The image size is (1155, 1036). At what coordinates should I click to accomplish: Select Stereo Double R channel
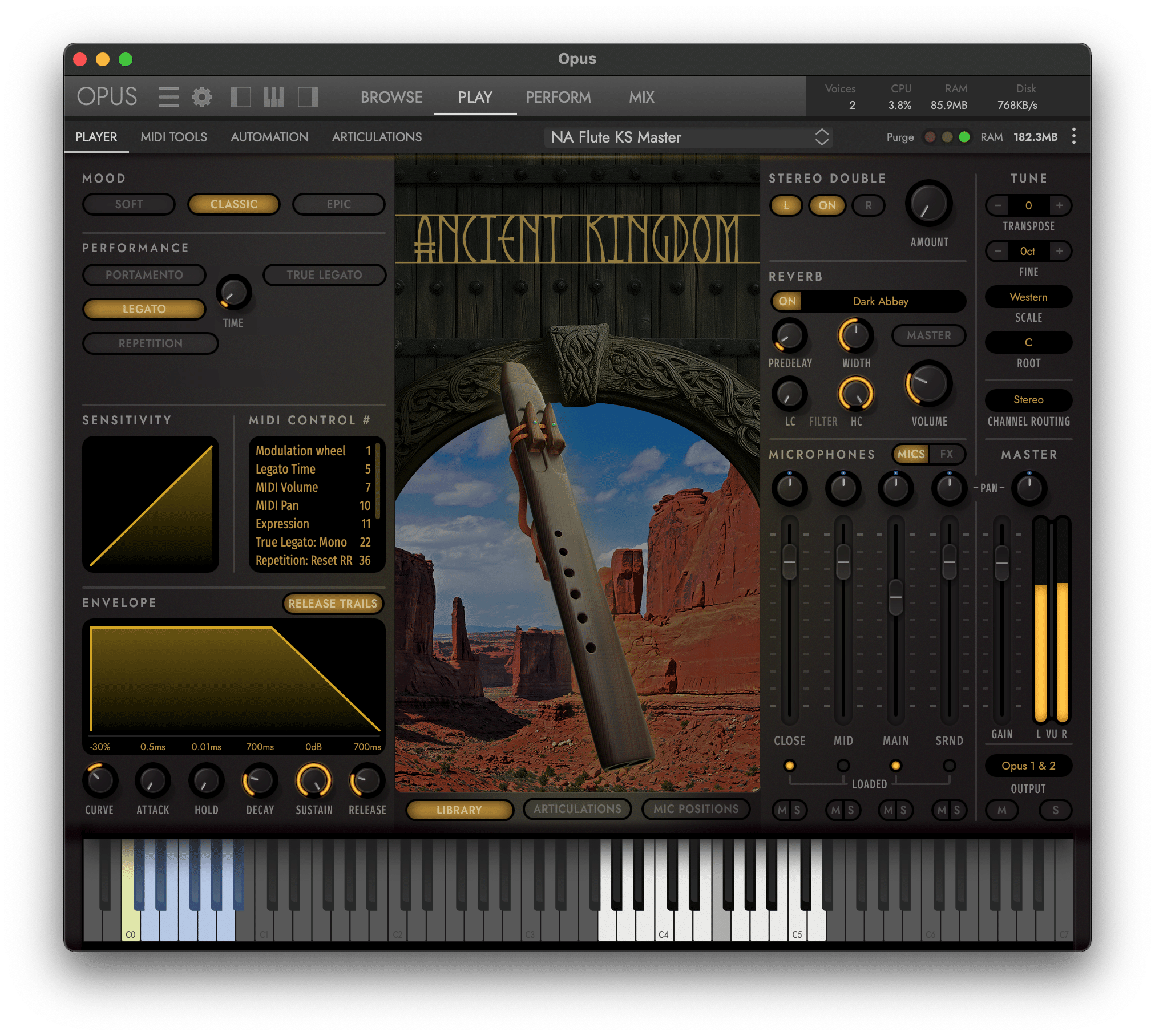click(x=868, y=205)
